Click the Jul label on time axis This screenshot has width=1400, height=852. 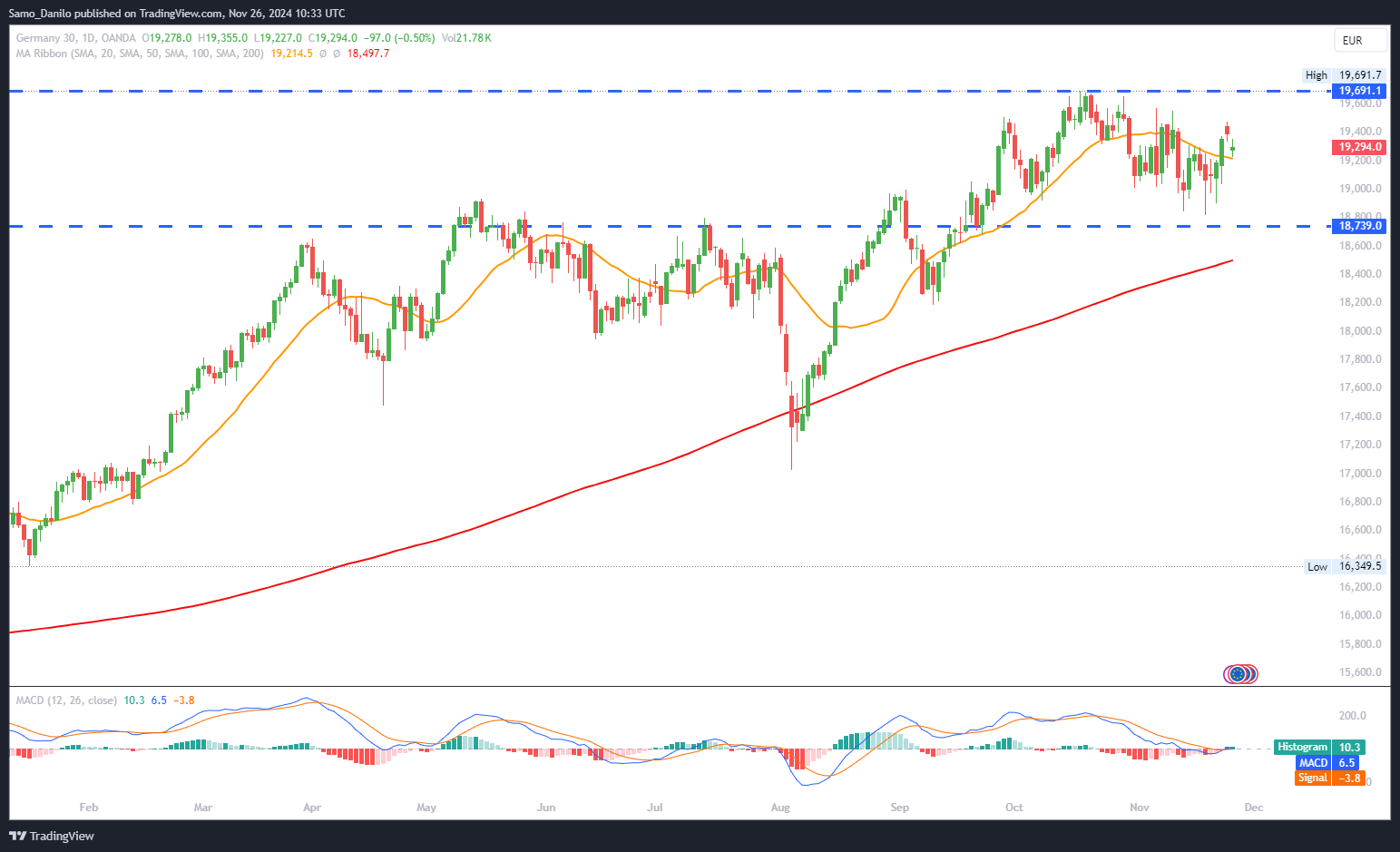(x=655, y=808)
